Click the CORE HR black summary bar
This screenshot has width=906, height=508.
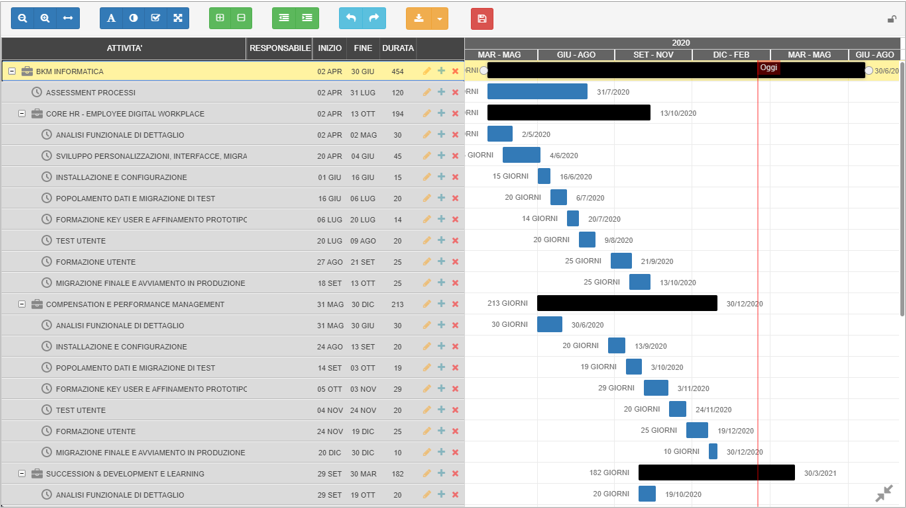pyautogui.click(x=569, y=113)
